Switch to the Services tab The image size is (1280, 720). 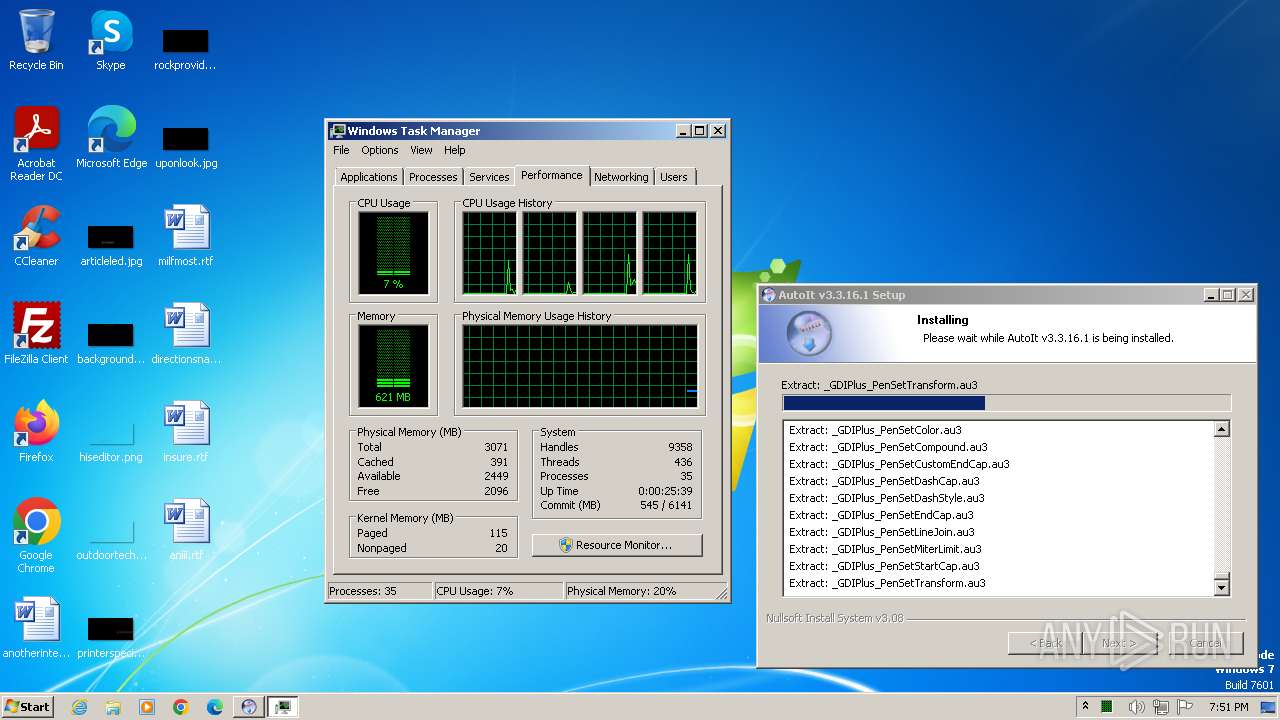tap(489, 177)
